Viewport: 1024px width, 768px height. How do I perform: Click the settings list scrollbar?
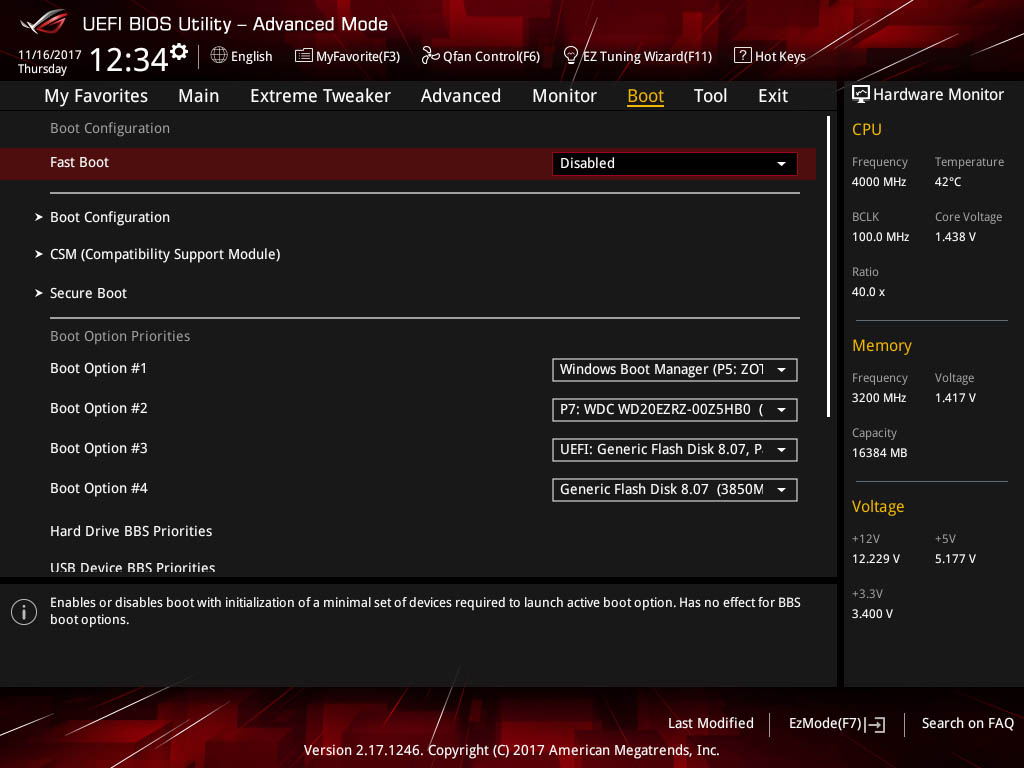click(x=828, y=266)
